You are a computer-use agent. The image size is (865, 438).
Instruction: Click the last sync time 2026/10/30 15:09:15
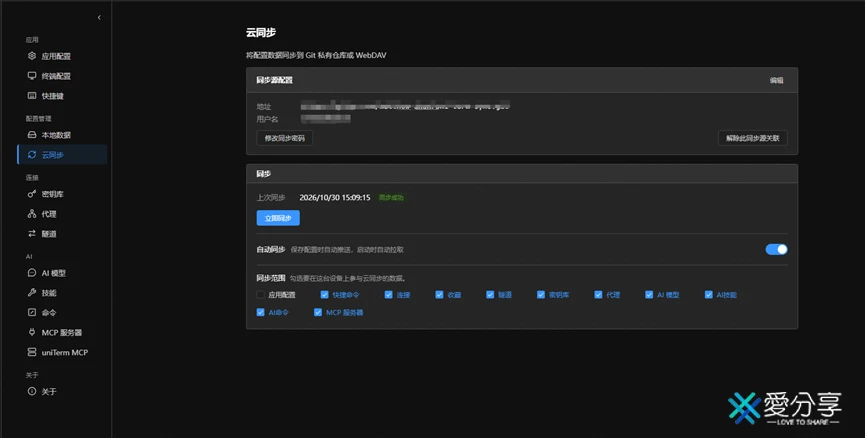335,197
